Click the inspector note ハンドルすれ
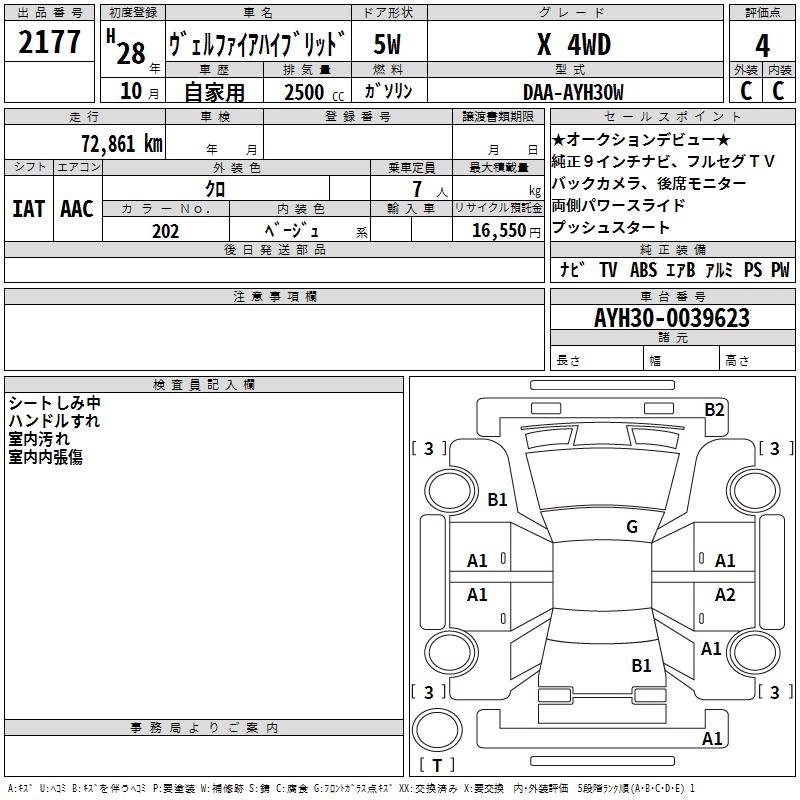The height and width of the screenshot is (800, 800). (x=55, y=421)
